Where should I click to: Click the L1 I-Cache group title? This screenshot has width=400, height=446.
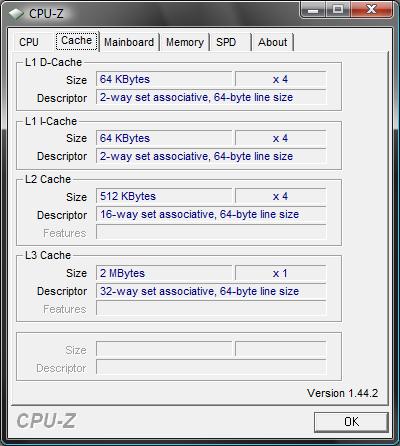pyautogui.click(x=51, y=121)
